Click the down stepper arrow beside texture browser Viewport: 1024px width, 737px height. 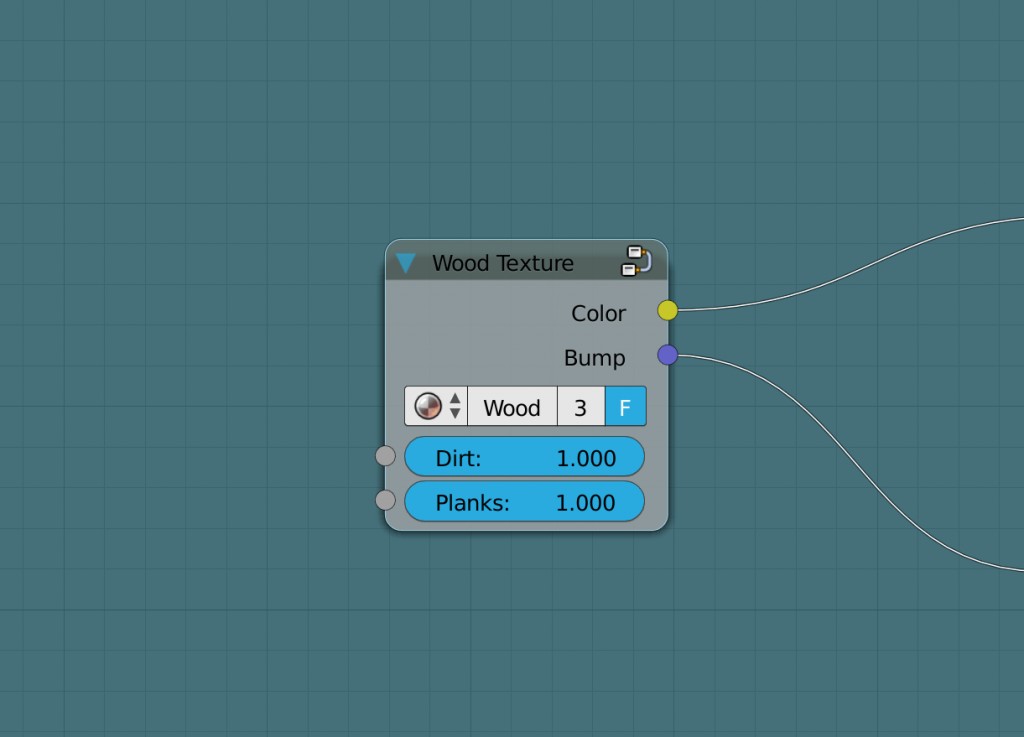[456, 412]
